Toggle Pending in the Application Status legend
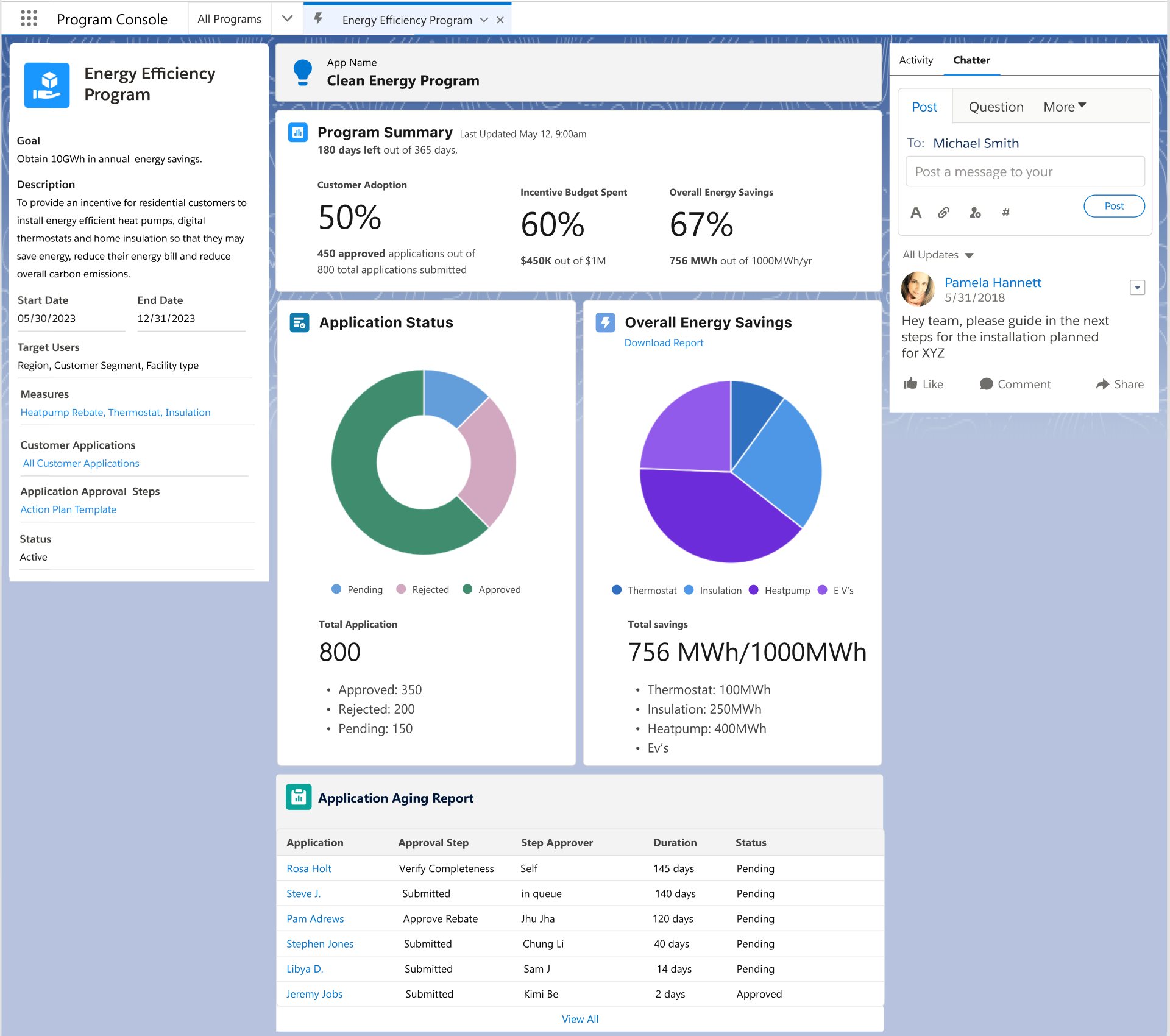Image resolution: width=1170 pixels, height=1036 pixels. pos(357,589)
